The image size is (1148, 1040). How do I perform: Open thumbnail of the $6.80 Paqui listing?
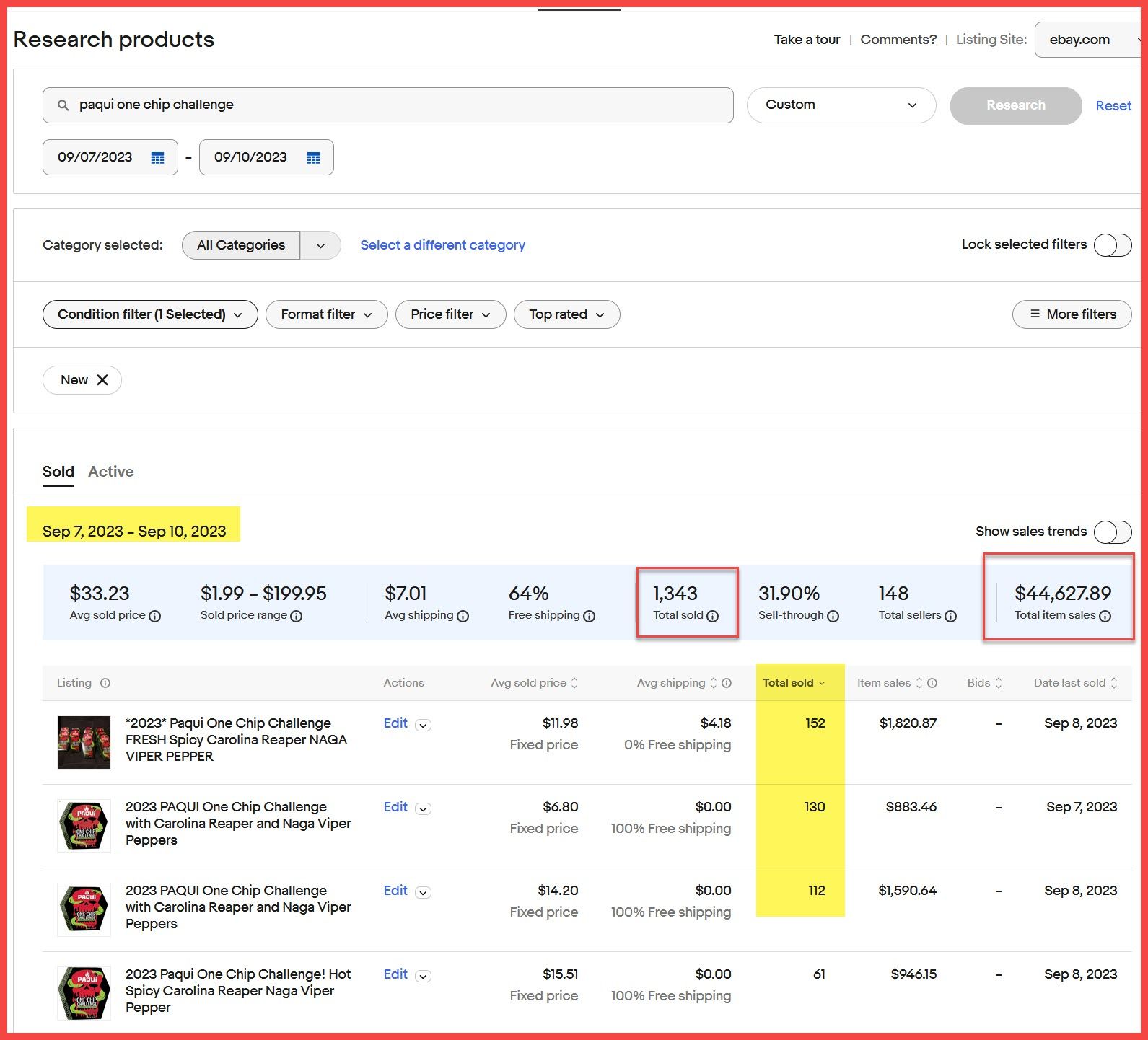[84, 826]
